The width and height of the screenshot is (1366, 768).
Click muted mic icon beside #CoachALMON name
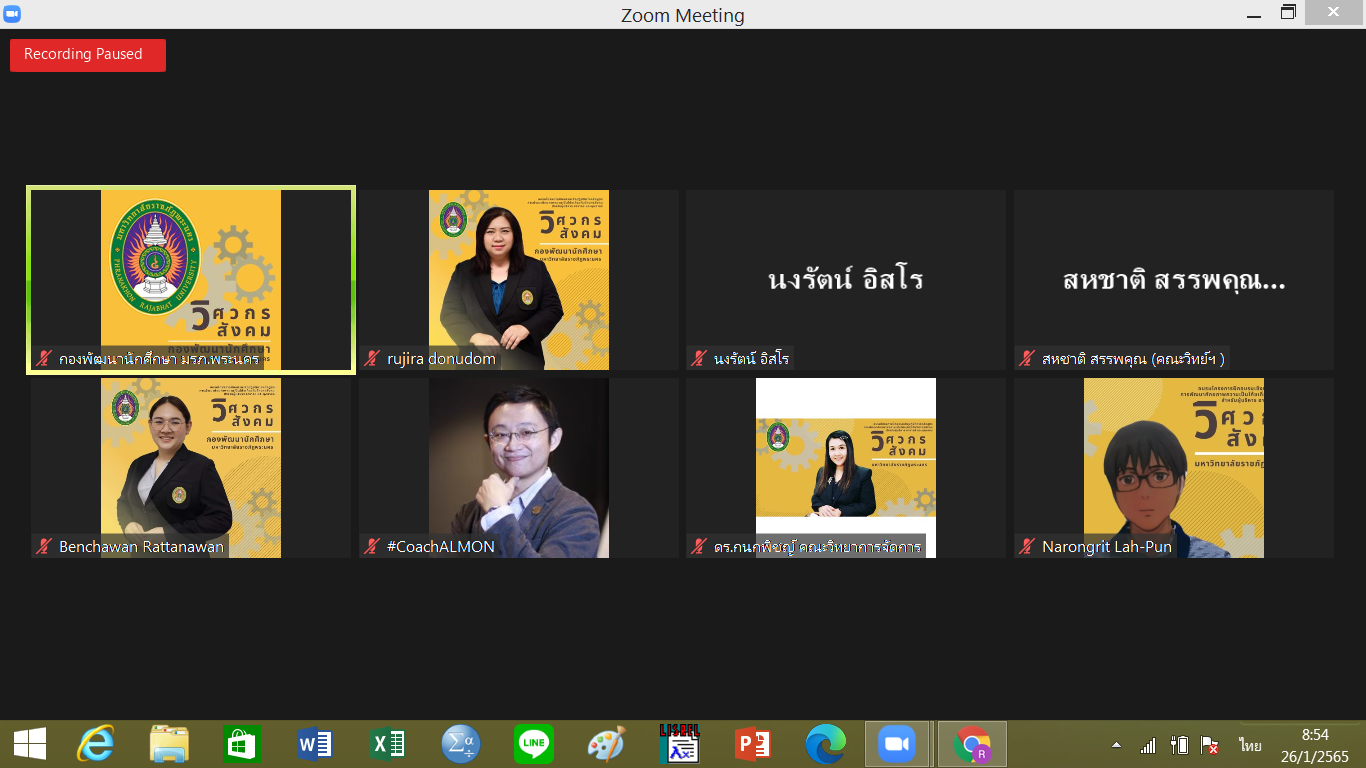coord(372,547)
